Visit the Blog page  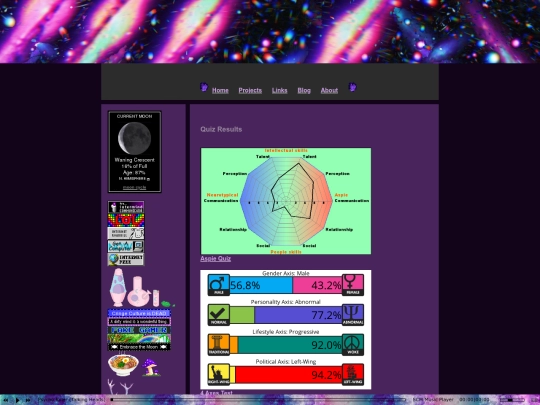[304, 90]
